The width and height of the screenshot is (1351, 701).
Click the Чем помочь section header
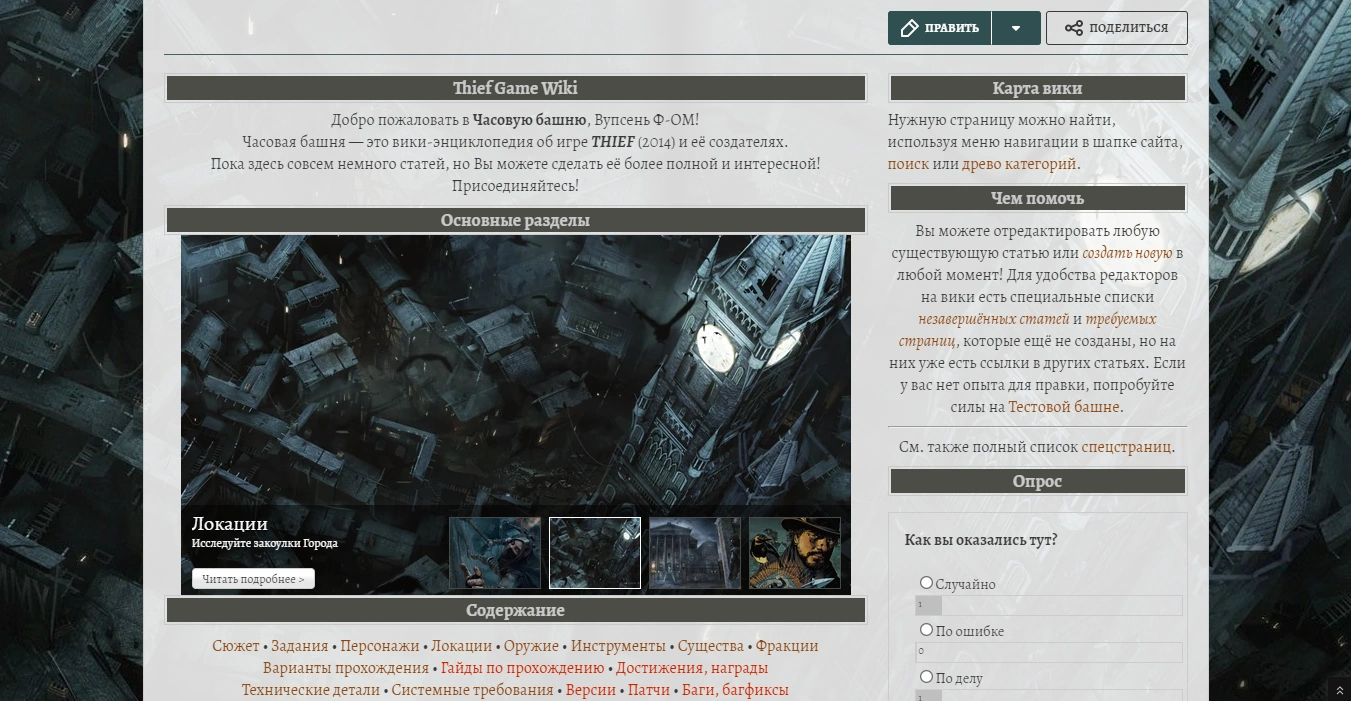1037,198
